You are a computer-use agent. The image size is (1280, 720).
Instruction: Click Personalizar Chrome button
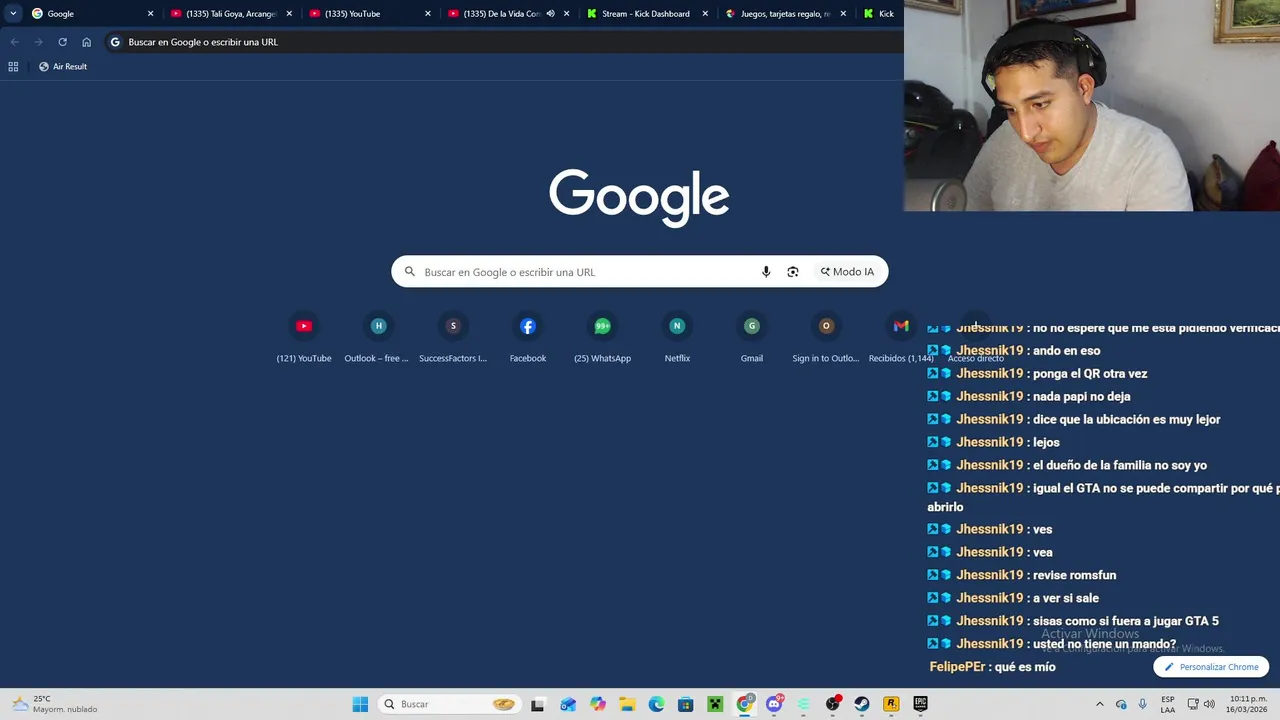pos(1211,667)
